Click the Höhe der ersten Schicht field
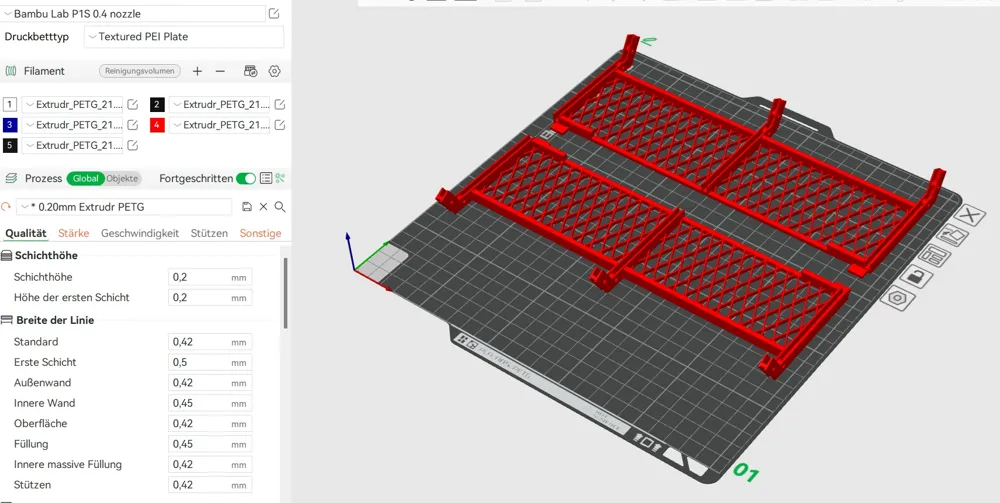1000x503 pixels. pyautogui.click(x=210, y=298)
